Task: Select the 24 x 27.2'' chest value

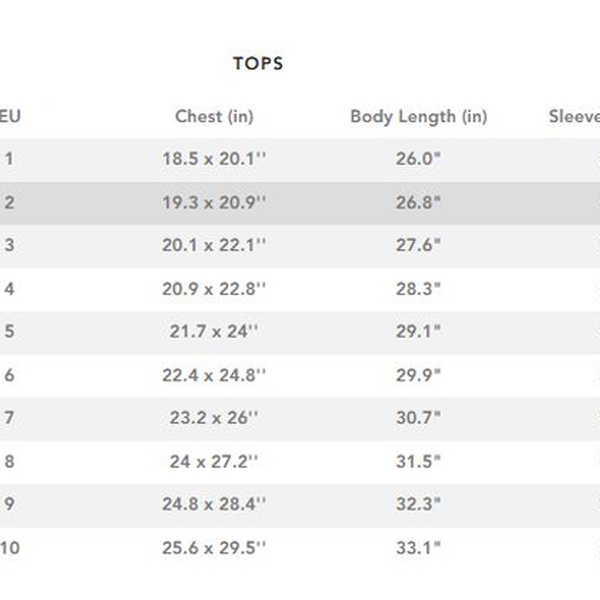Action: coord(214,463)
